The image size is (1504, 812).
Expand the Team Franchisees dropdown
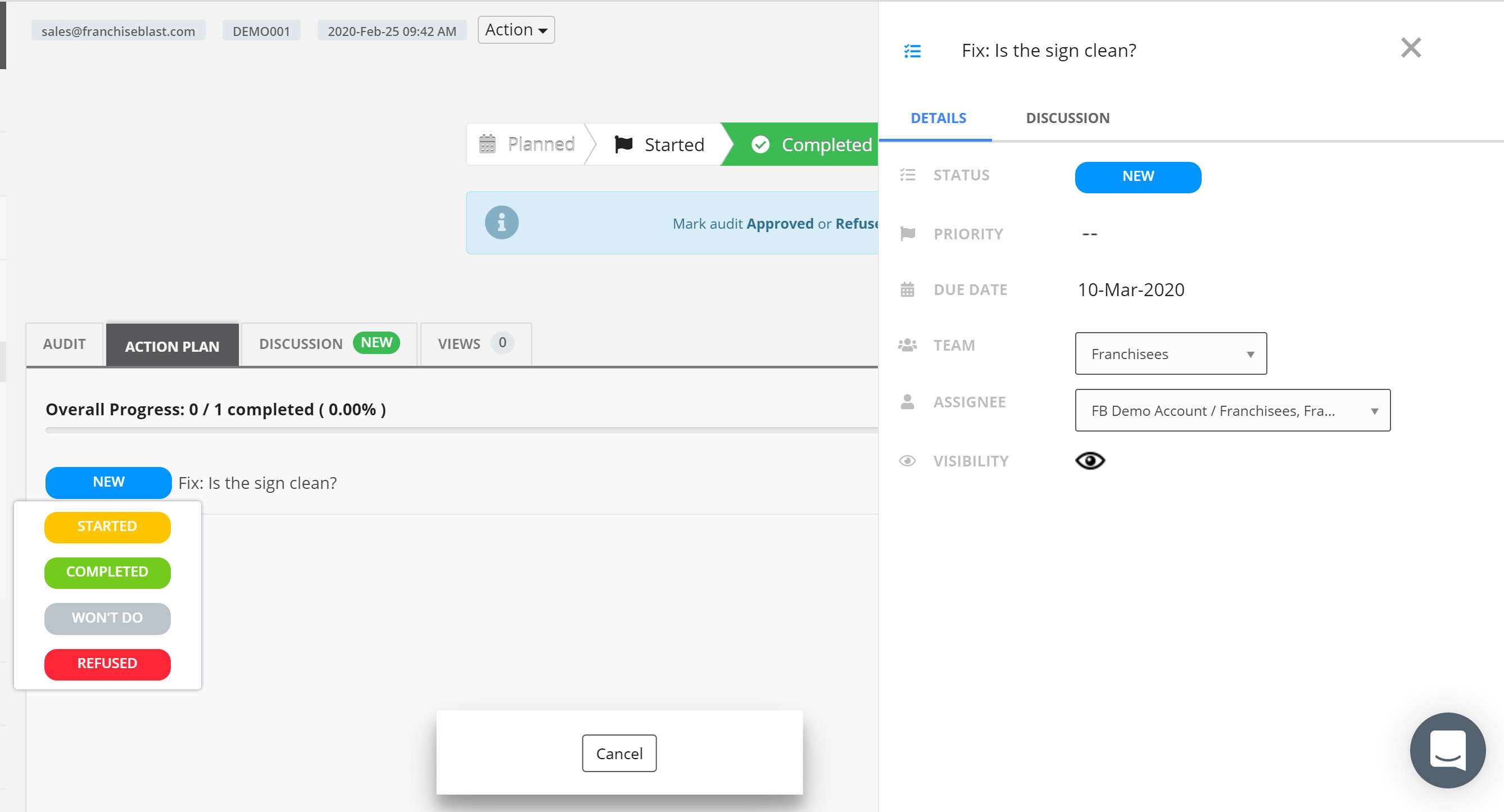pyautogui.click(x=1170, y=354)
